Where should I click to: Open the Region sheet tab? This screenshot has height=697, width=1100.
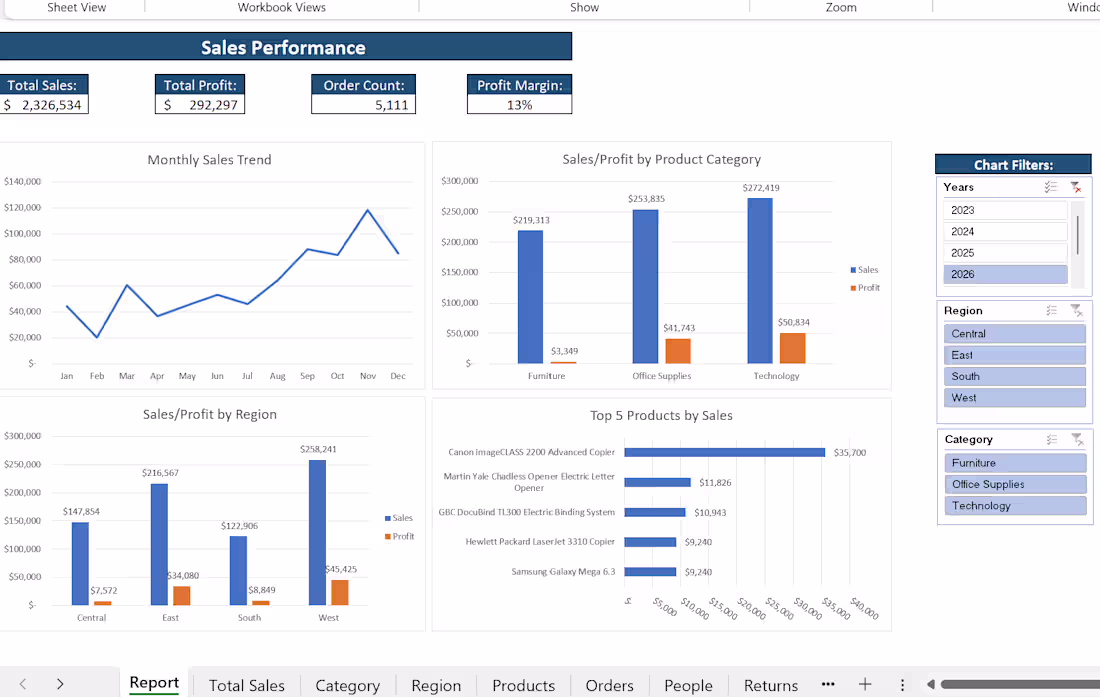click(x=436, y=685)
